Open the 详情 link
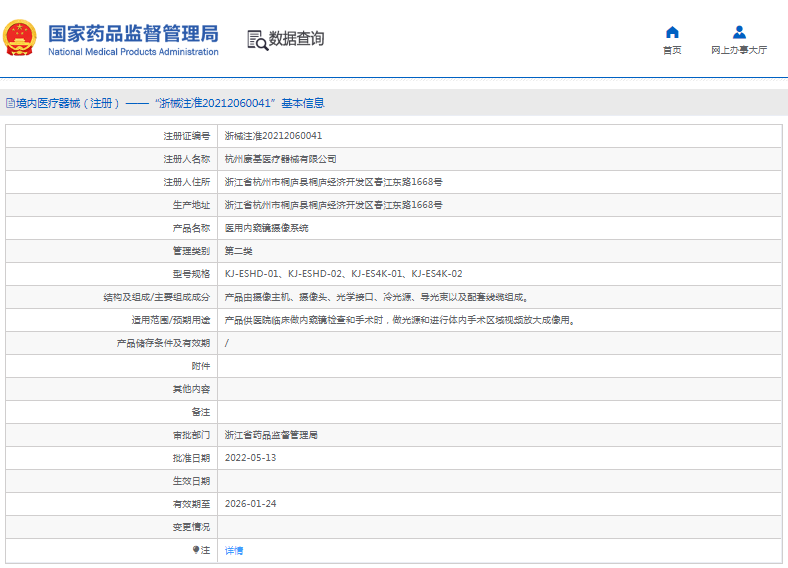The width and height of the screenshot is (788, 568). click(233, 550)
